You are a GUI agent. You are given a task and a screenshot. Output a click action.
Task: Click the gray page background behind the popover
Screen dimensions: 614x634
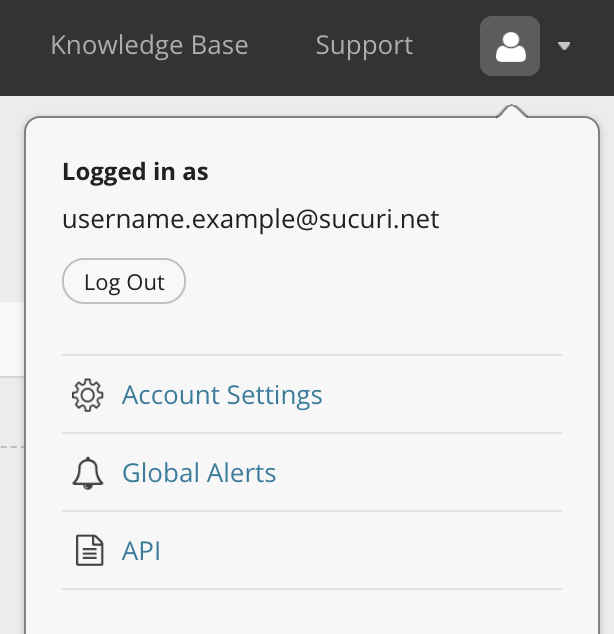click(12, 199)
